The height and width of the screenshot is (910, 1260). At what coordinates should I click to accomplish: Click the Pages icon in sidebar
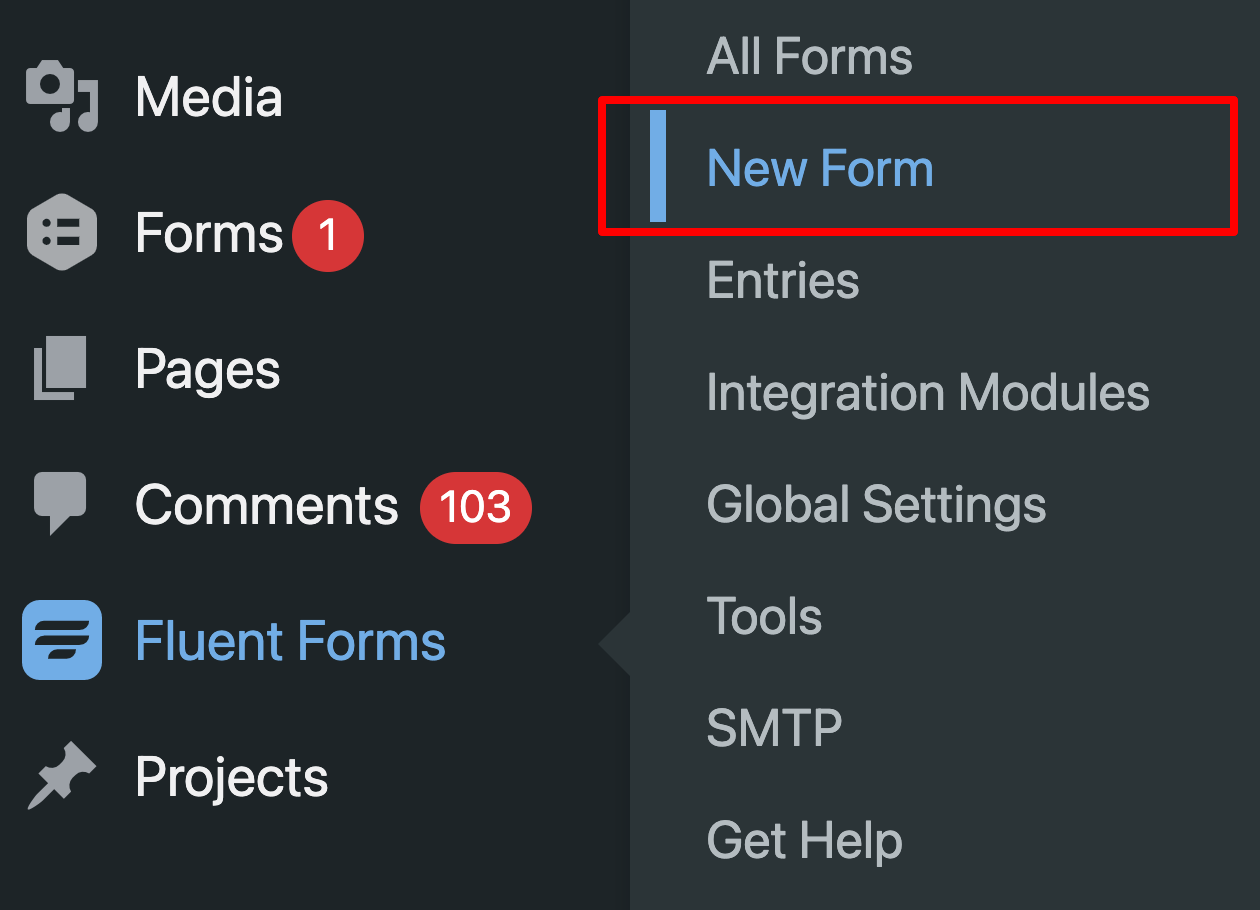click(x=60, y=370)
